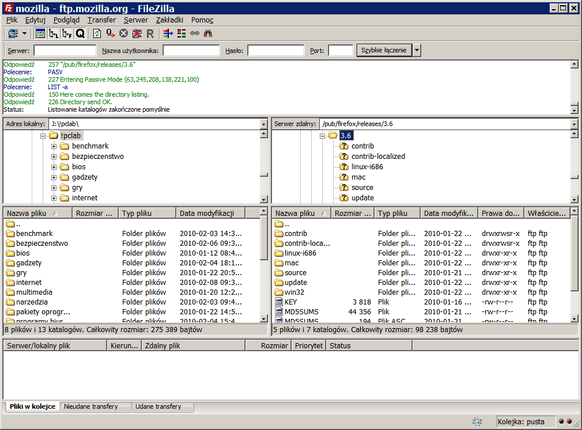Click the local file list scrollbar thumb

(264, 238)
